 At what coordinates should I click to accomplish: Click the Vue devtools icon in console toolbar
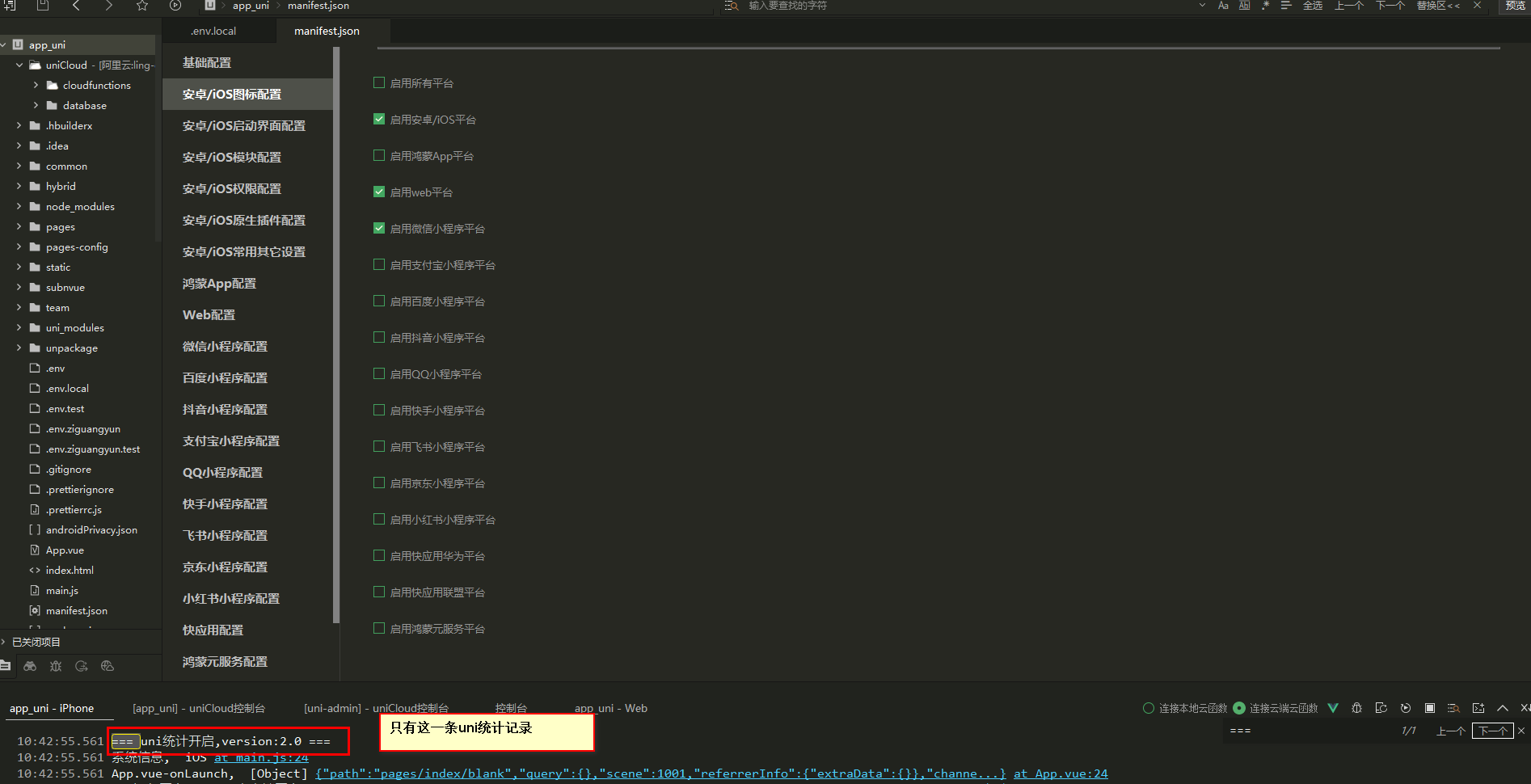pyautogui.click(x=1333, y=708)
